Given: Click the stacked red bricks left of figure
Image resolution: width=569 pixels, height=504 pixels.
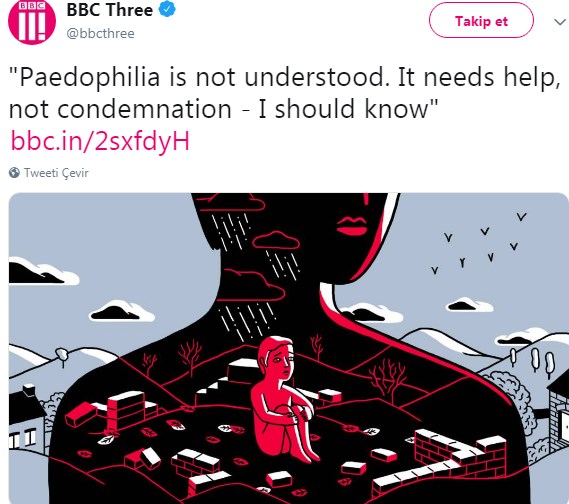Looking at the screenshot, I should pyautogui.click(x=126, y=408).
